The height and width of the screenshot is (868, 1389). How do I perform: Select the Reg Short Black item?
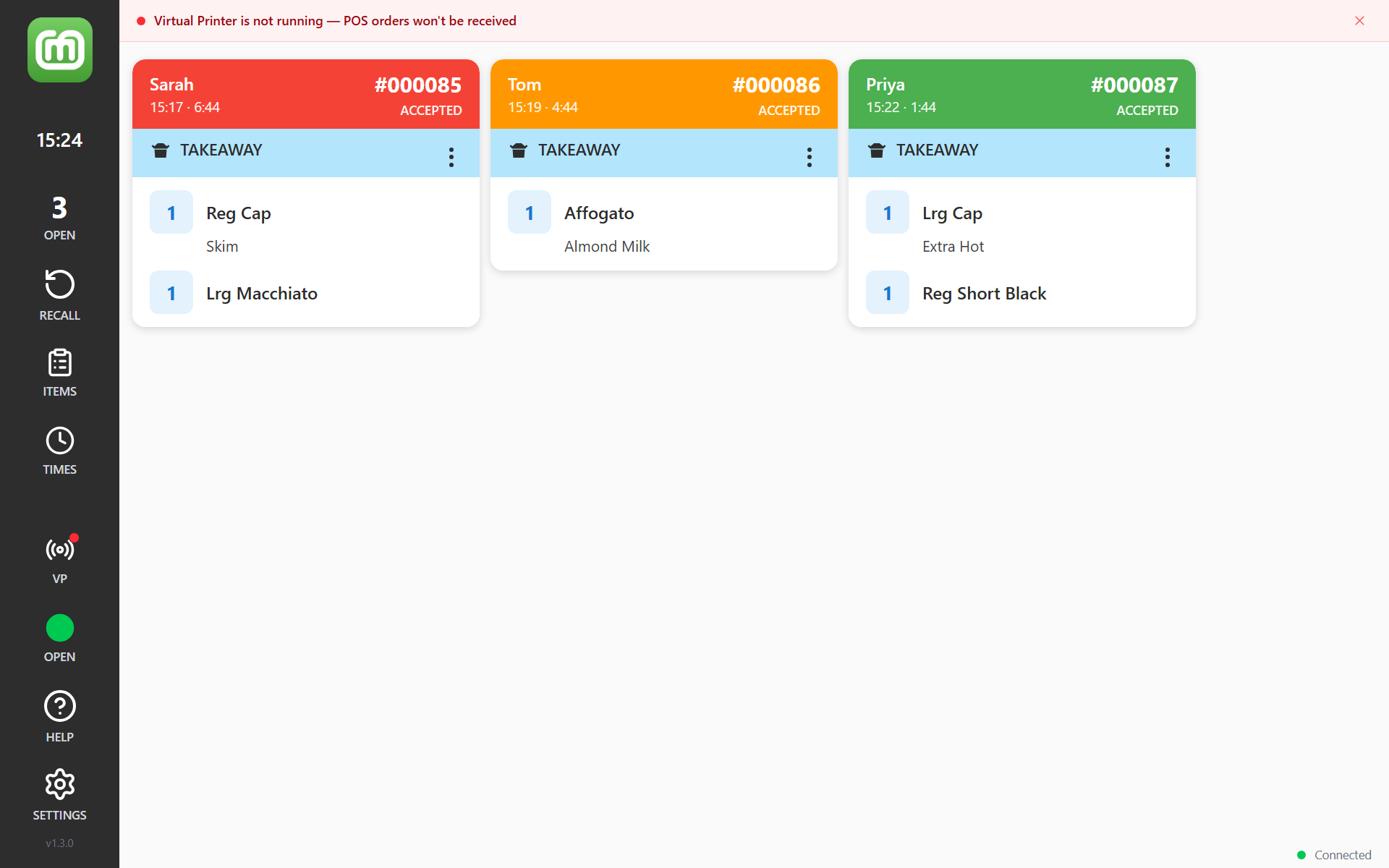coord(985,294)
